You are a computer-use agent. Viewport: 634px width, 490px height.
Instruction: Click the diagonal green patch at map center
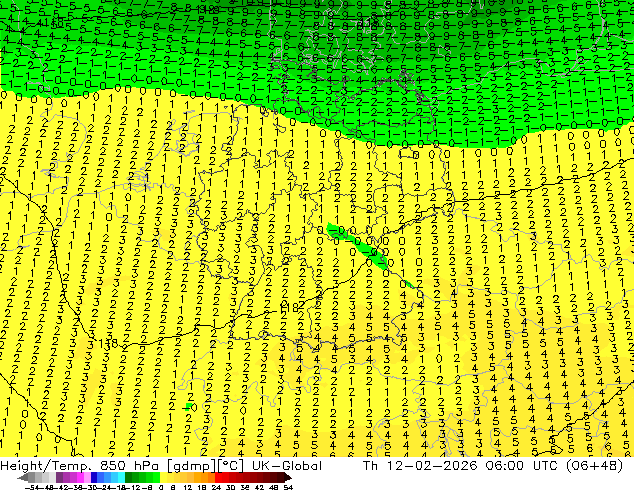coord(360,247)
